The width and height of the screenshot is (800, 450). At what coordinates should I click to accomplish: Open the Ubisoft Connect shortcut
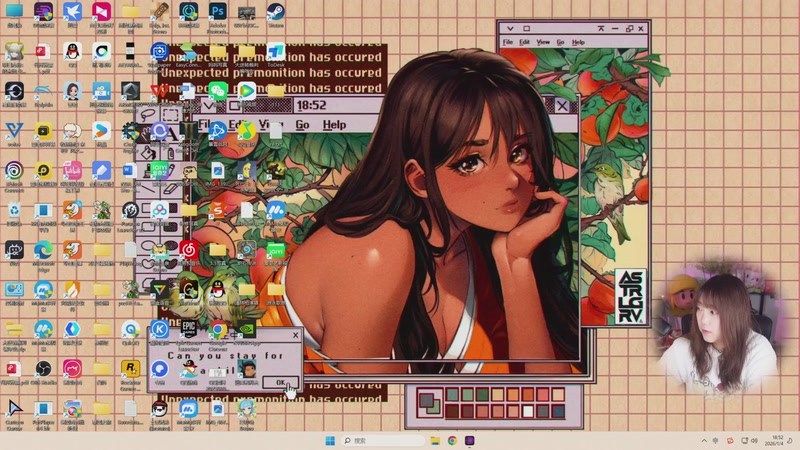14,171
